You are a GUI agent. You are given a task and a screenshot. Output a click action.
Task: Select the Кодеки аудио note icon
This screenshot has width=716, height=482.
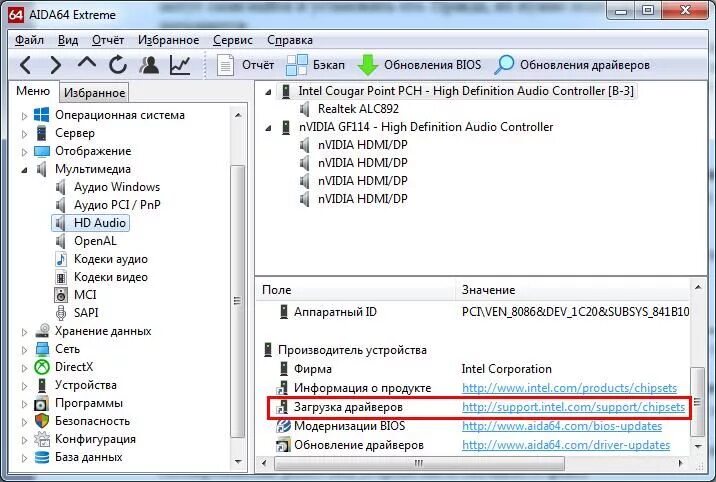click(x=60, y=259)
